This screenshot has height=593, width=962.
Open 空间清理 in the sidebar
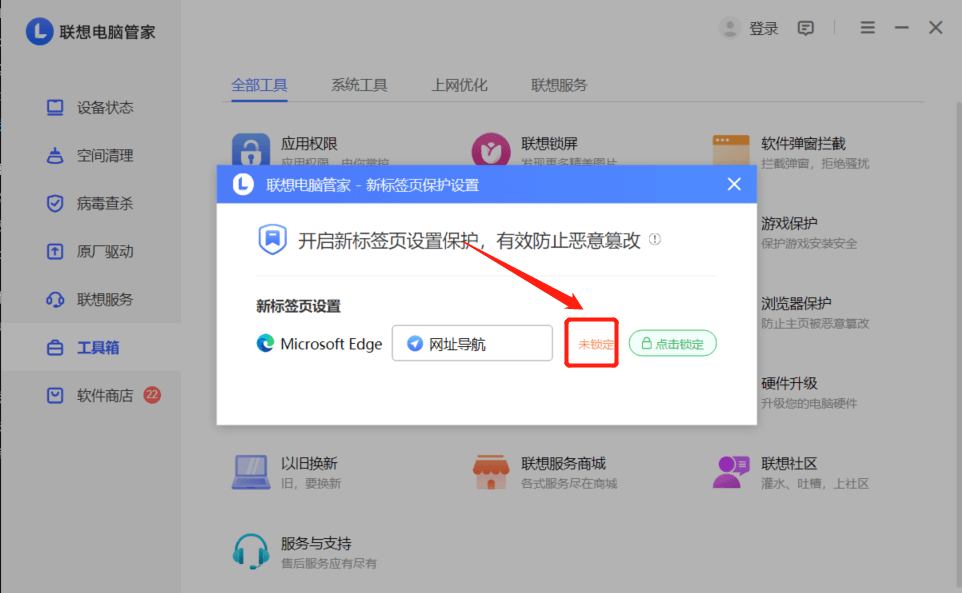click(x=105, y=156)
